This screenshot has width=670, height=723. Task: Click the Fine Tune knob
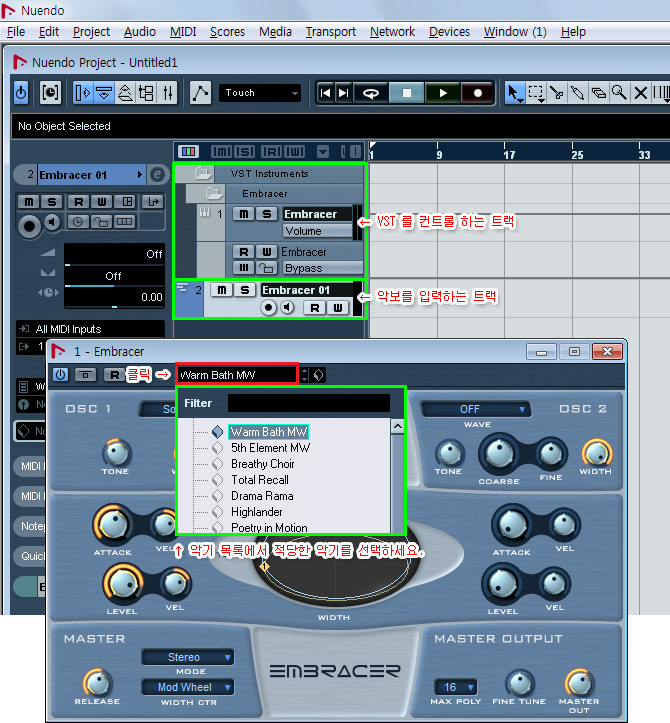520,682
